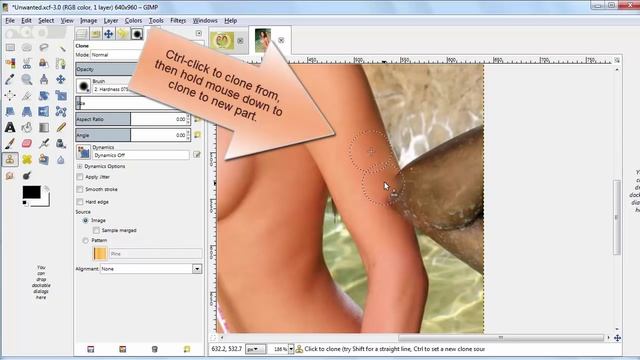Select the Measure tool
The width and height of the screenshot is (640, 360).
44,80
